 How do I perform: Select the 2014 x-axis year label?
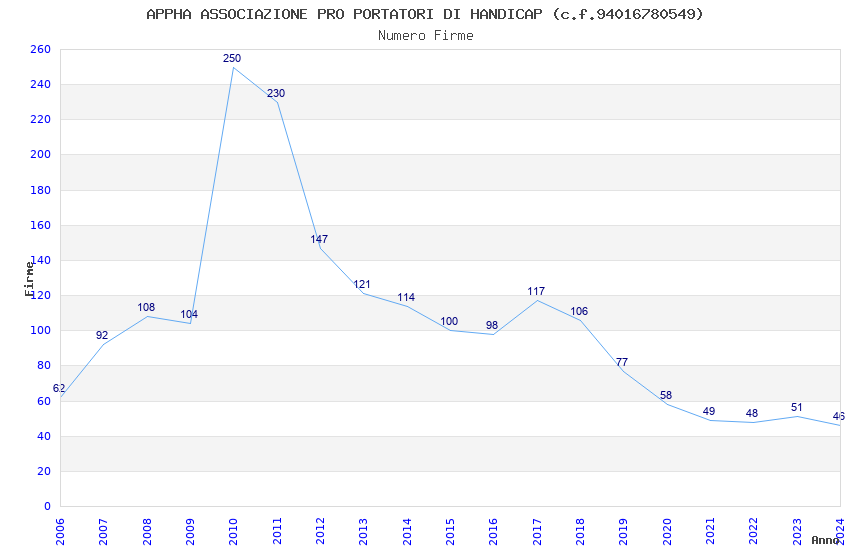(x=407, y=532)
